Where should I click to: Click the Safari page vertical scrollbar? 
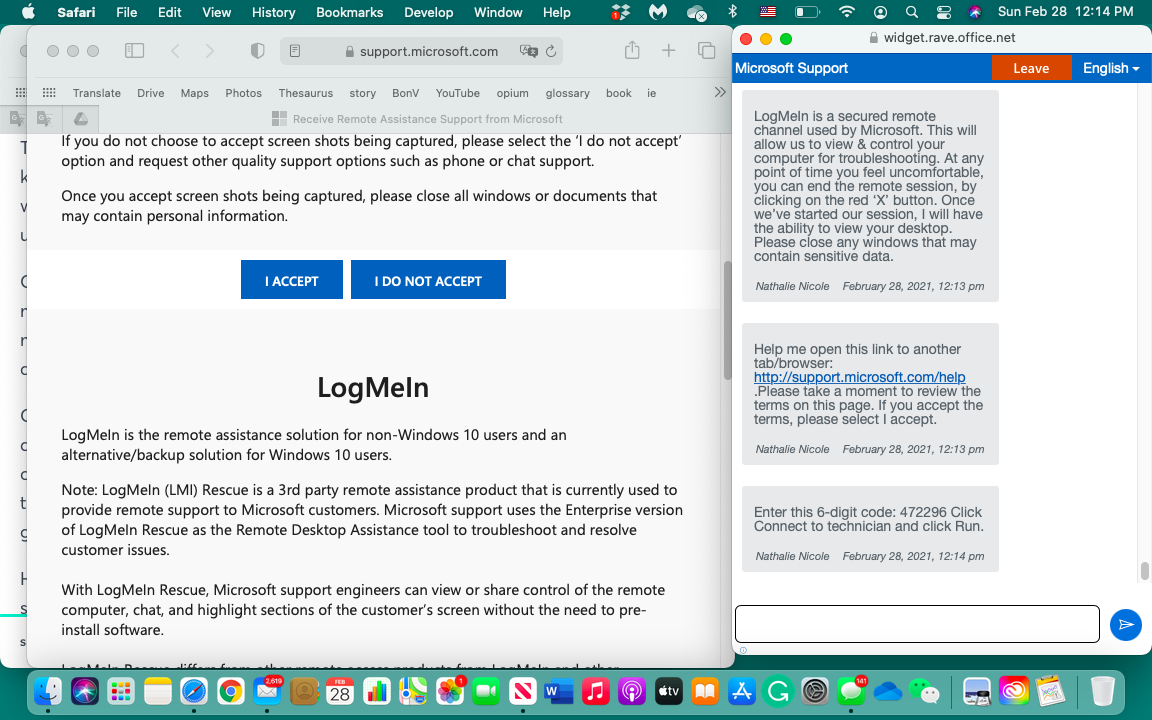727,320
